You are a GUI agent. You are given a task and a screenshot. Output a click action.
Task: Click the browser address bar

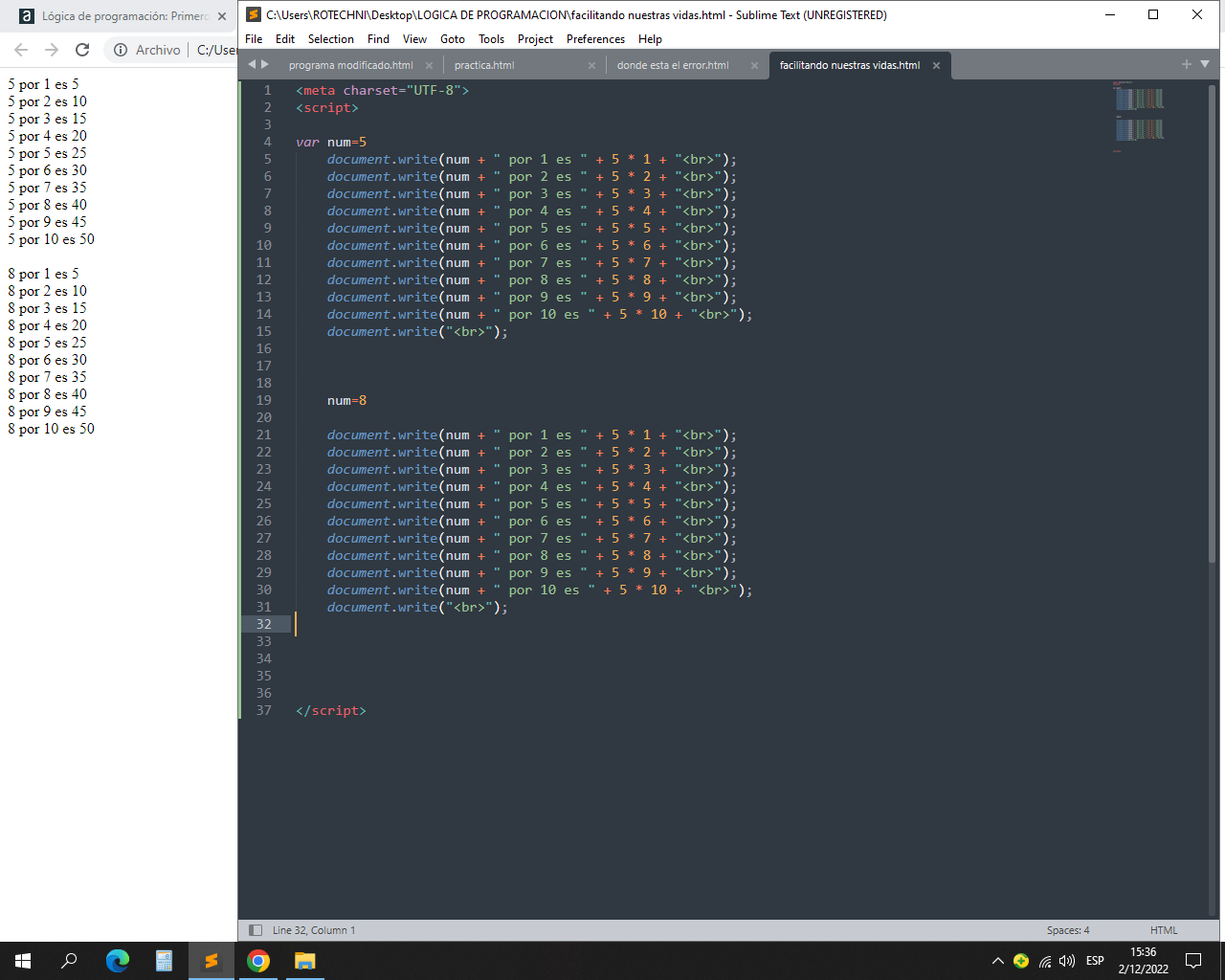(x=172, y=50)
